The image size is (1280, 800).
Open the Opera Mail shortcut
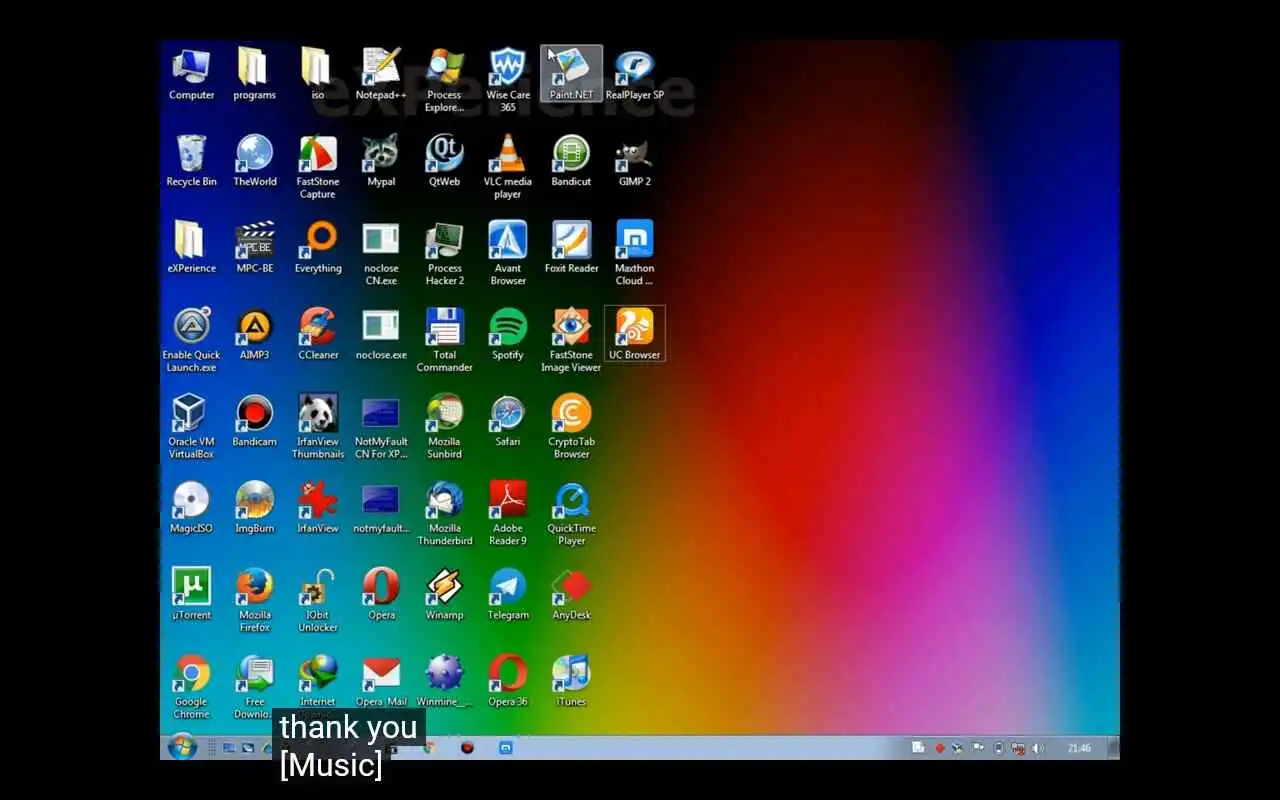point(381,682)
